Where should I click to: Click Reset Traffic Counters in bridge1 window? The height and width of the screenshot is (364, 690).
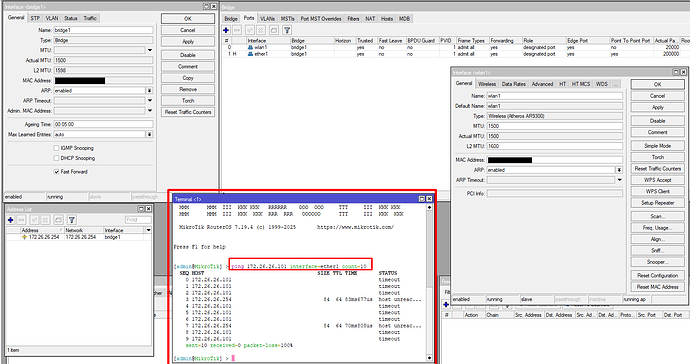(188, 112)
